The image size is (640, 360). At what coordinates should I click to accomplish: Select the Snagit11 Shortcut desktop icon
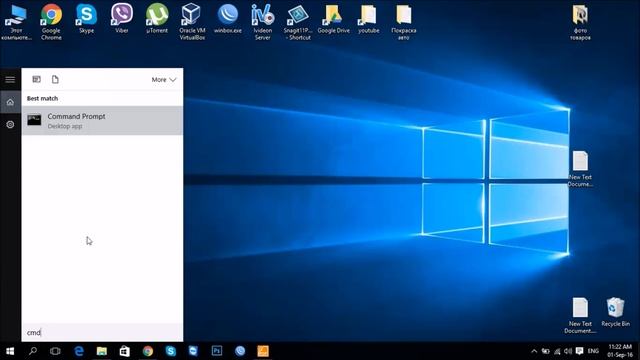(x=298, y=22)
